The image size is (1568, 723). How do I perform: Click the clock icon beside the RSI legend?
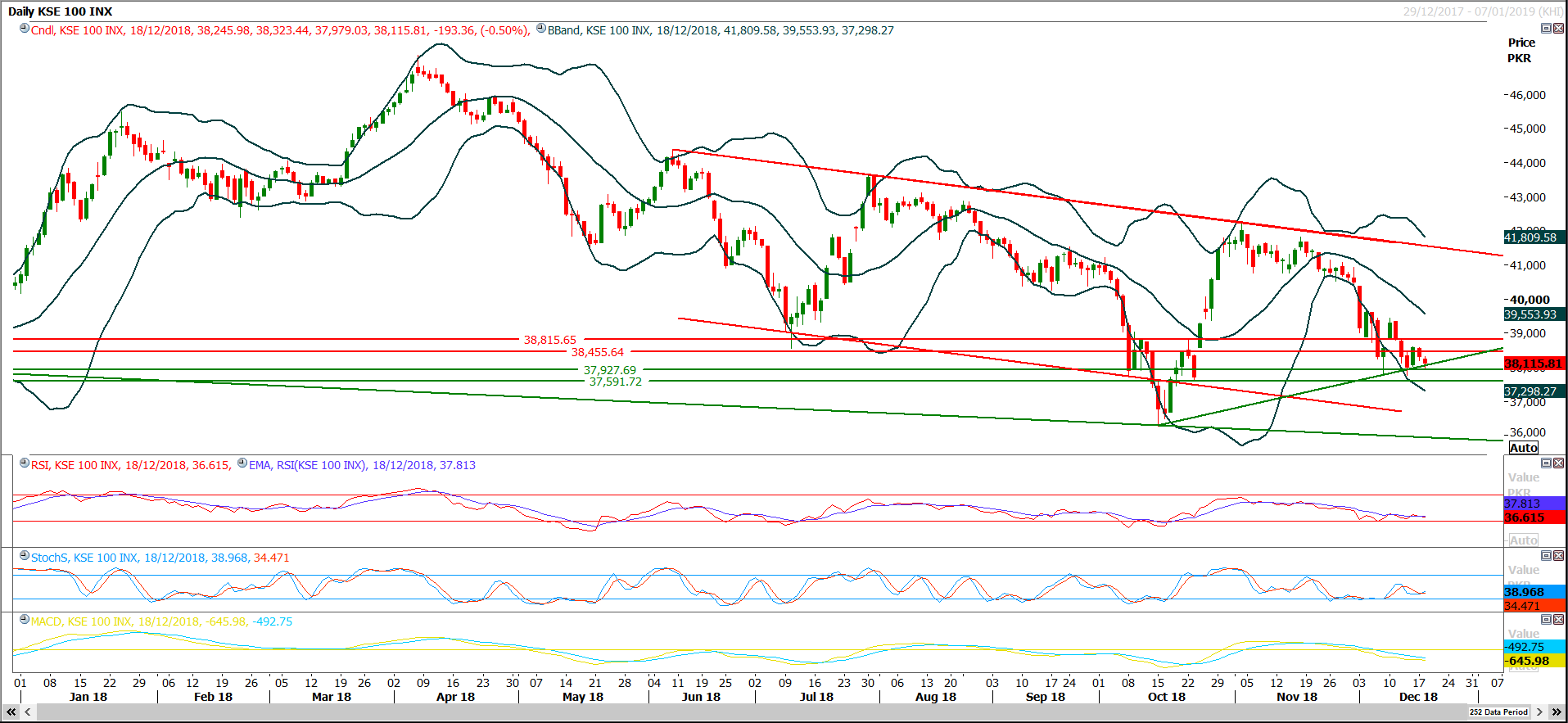tap(25, 463)
